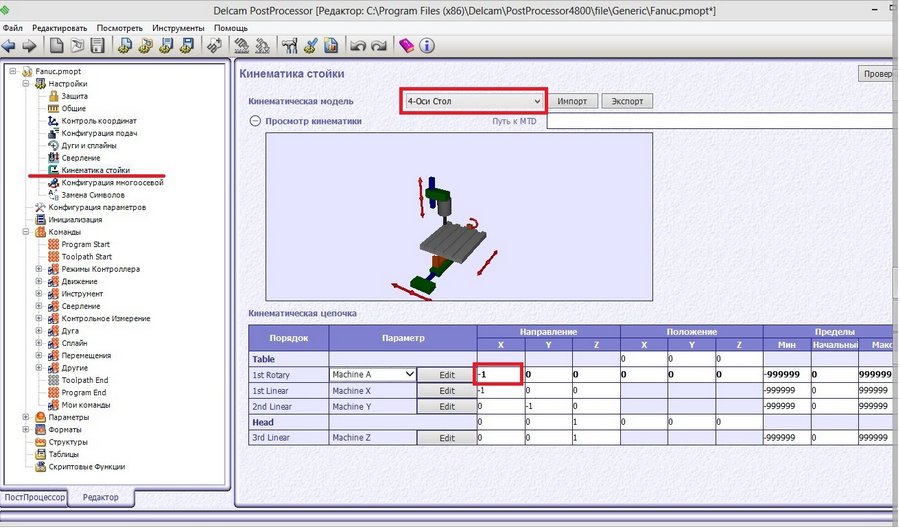The height and width of the screenshot is (528, 900).
Task: Click the open file toolbar icon
Action: (77, 46)
